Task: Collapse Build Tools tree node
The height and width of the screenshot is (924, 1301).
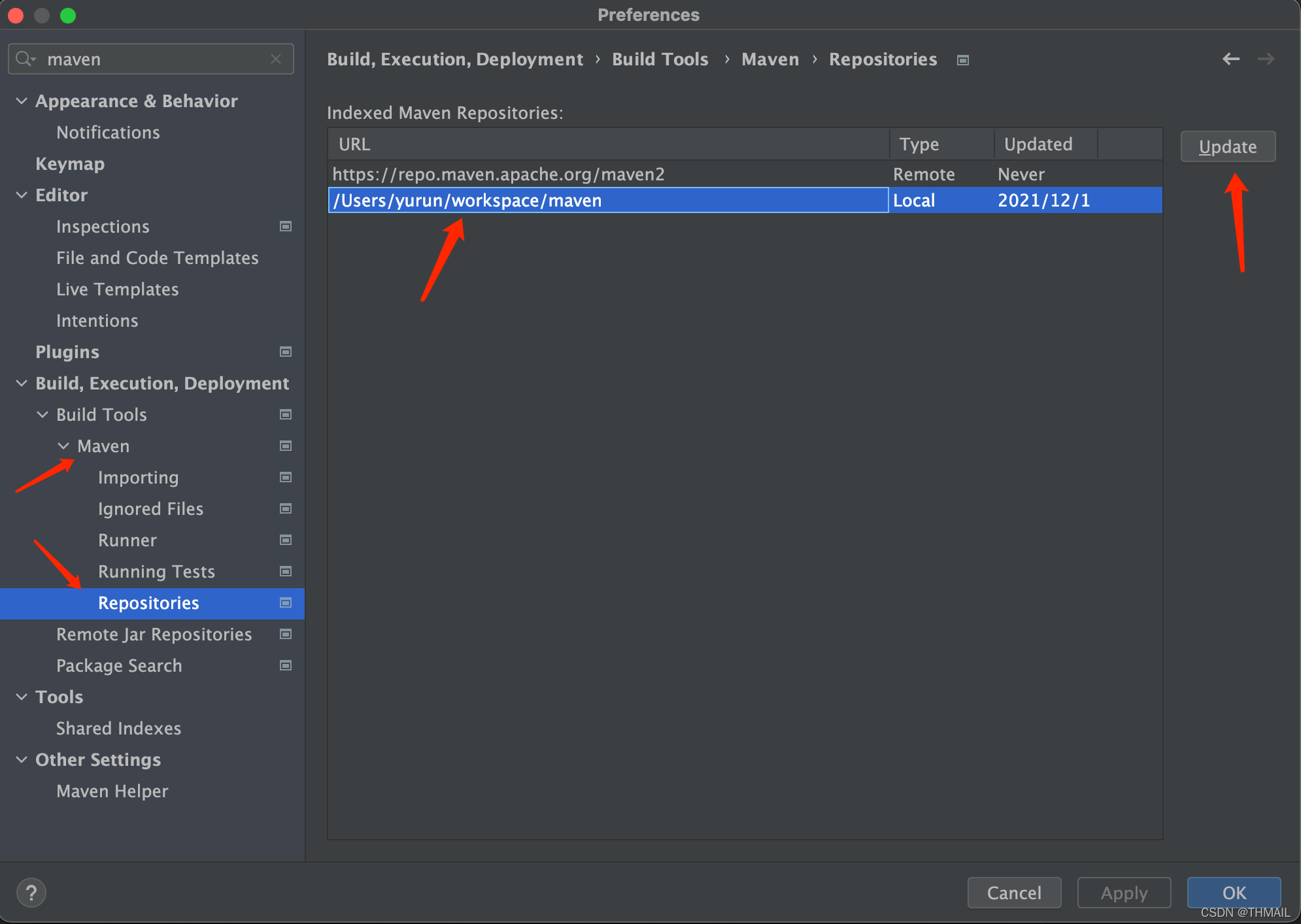Action: click(42, 414)
